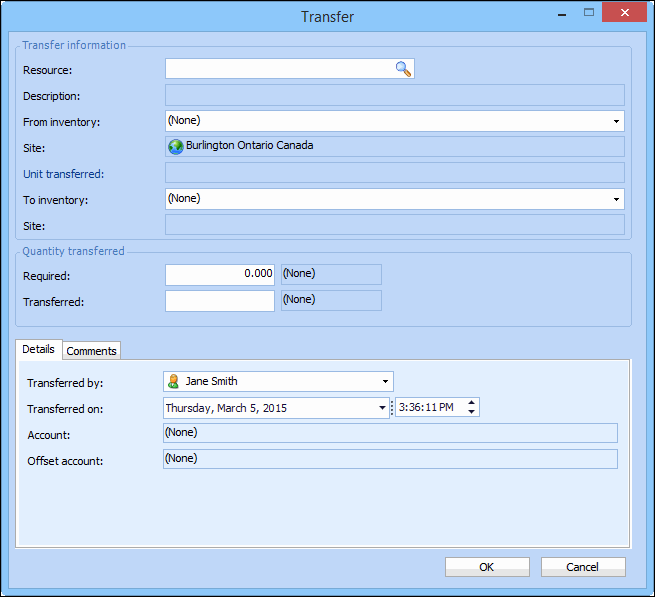
Task: Select the Details tab
Action: [38, 349]
